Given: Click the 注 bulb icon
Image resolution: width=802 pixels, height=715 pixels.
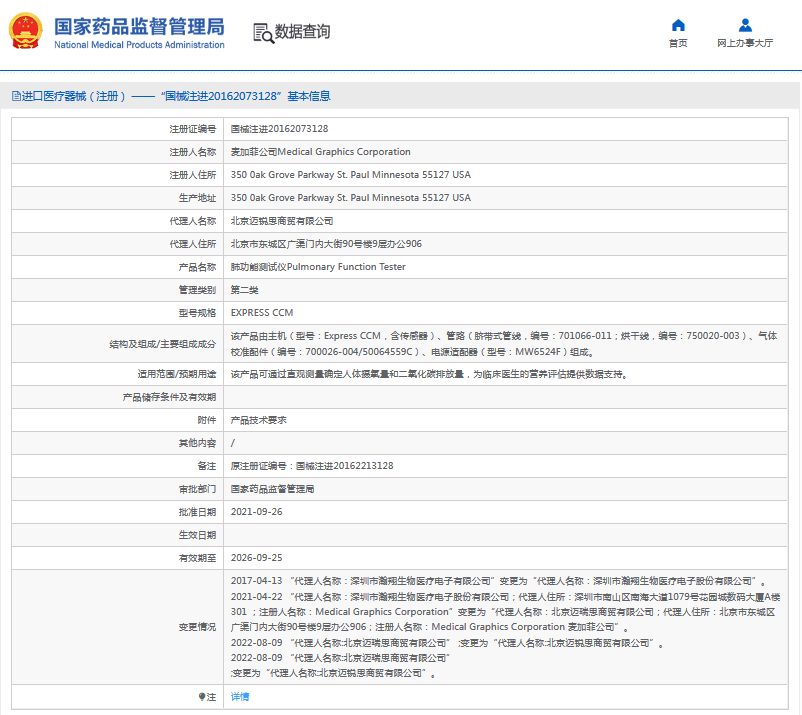Looking at the screenshot, I should pos(202,697).
